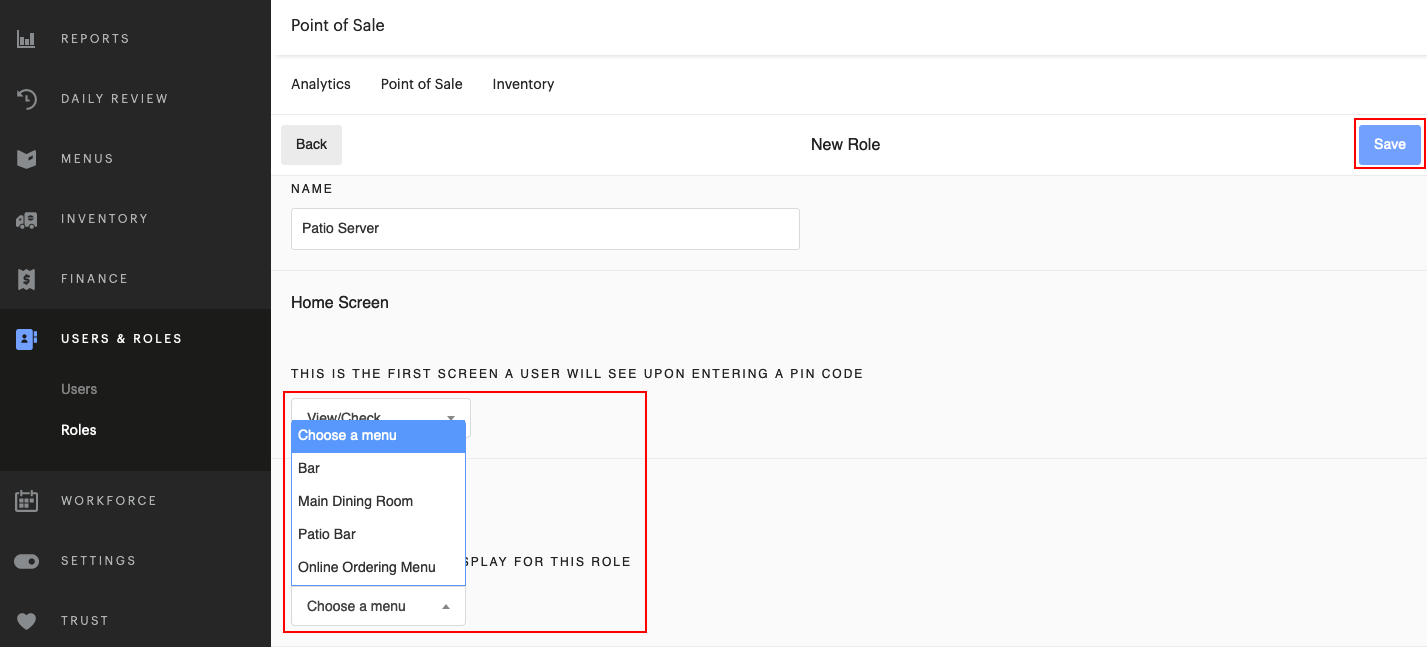
Task: Choose Patio Bar in the open dropdown
Action: point(326,534)
